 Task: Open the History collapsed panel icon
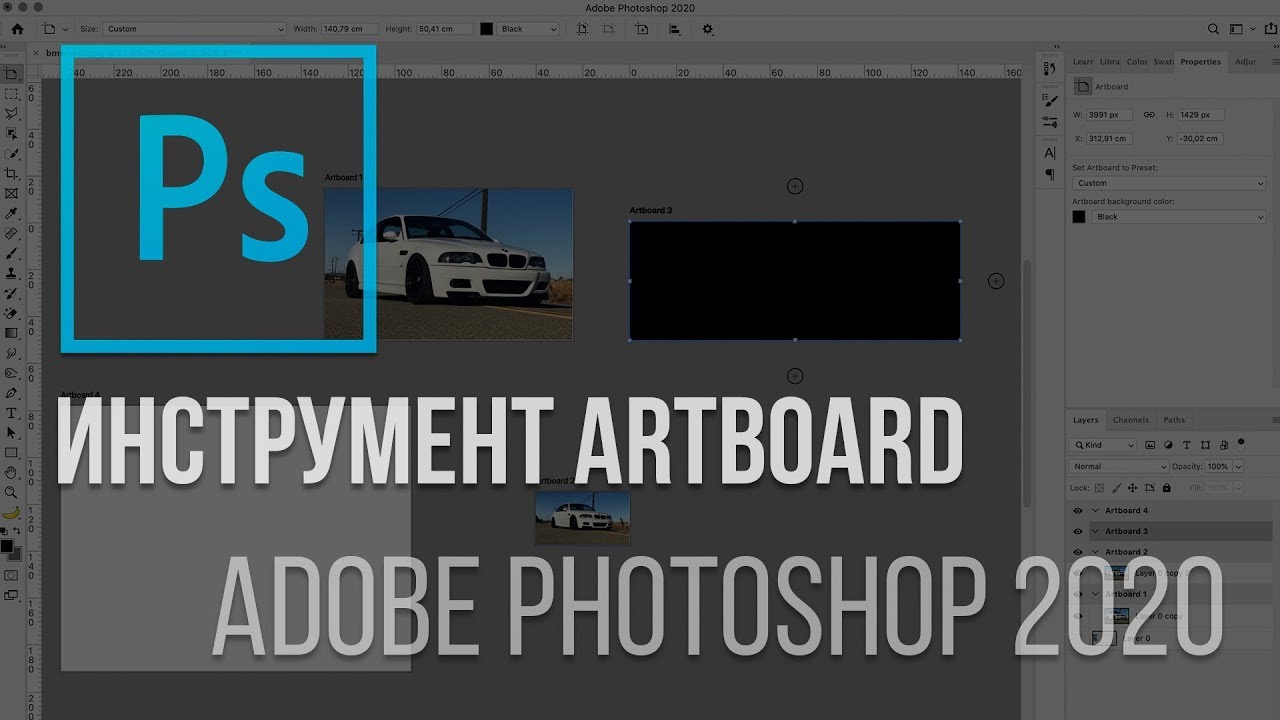(1050, 67)
